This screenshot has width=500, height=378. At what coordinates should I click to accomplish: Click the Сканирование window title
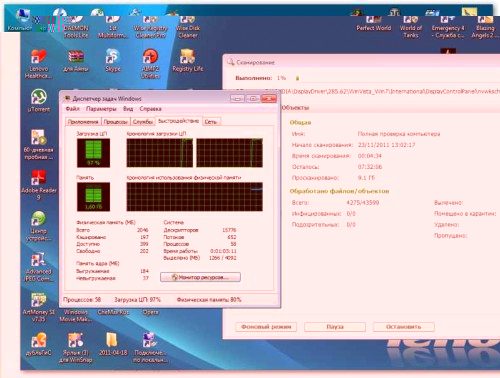coord(255,62)
